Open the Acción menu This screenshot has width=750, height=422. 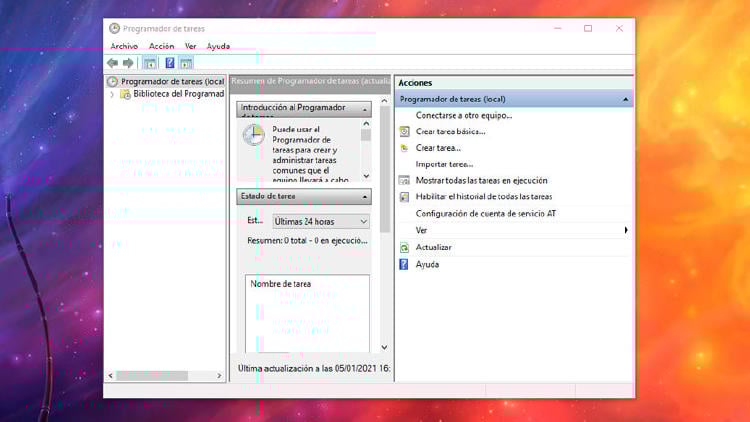[x=161, y=46]
